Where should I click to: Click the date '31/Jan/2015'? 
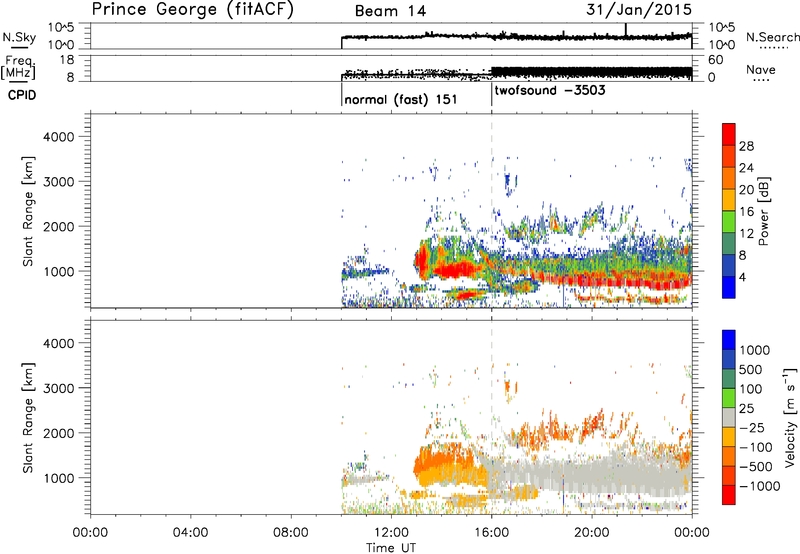click(x=639, y=10)
